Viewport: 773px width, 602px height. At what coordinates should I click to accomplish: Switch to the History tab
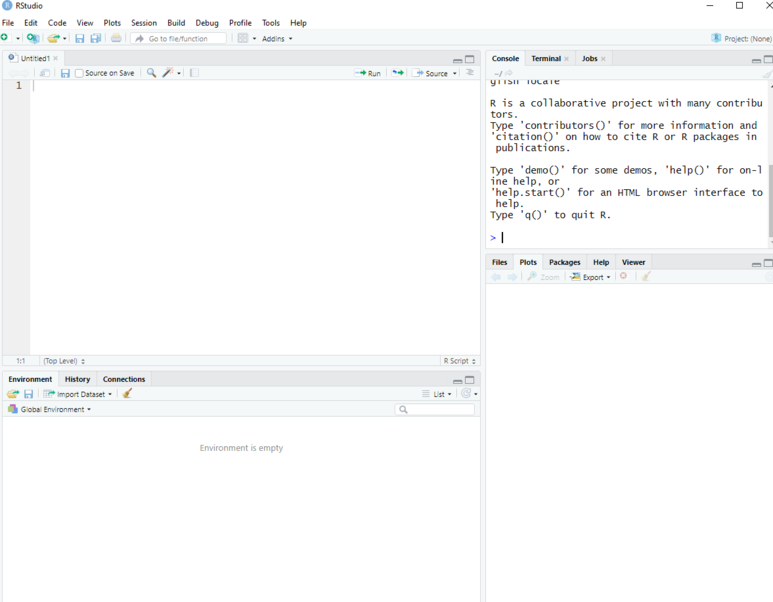click(x=77, y=379)
